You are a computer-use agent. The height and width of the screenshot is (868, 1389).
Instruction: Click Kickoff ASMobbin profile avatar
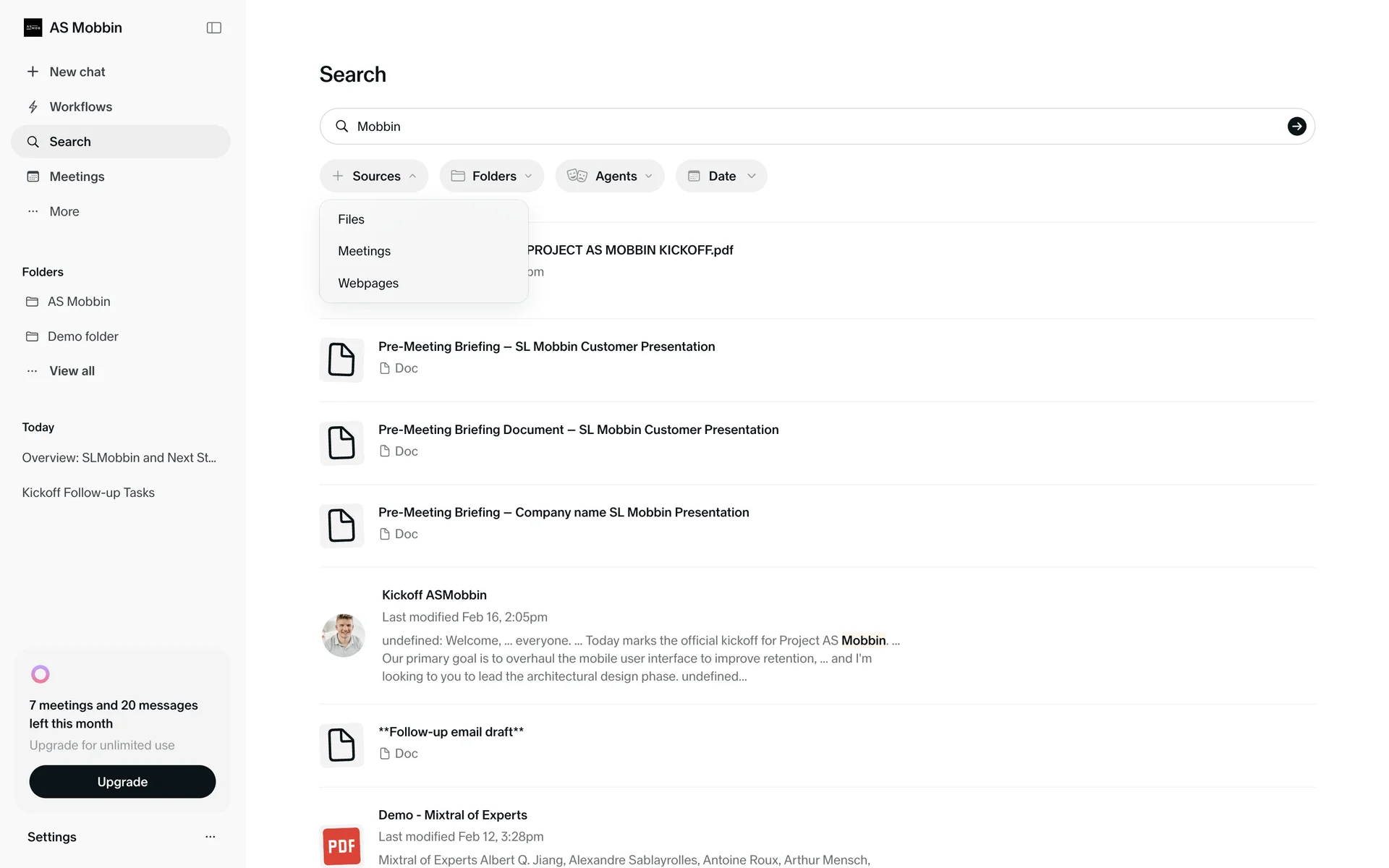[x=343, y=635]
